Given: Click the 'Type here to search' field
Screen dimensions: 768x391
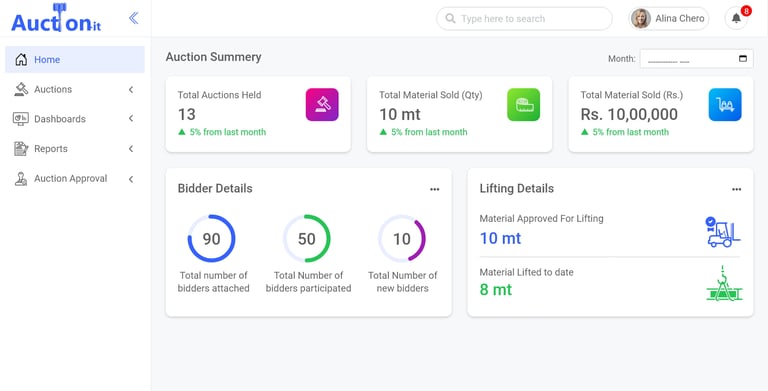Looking at the screenshot, I should (x=524, y=19).
